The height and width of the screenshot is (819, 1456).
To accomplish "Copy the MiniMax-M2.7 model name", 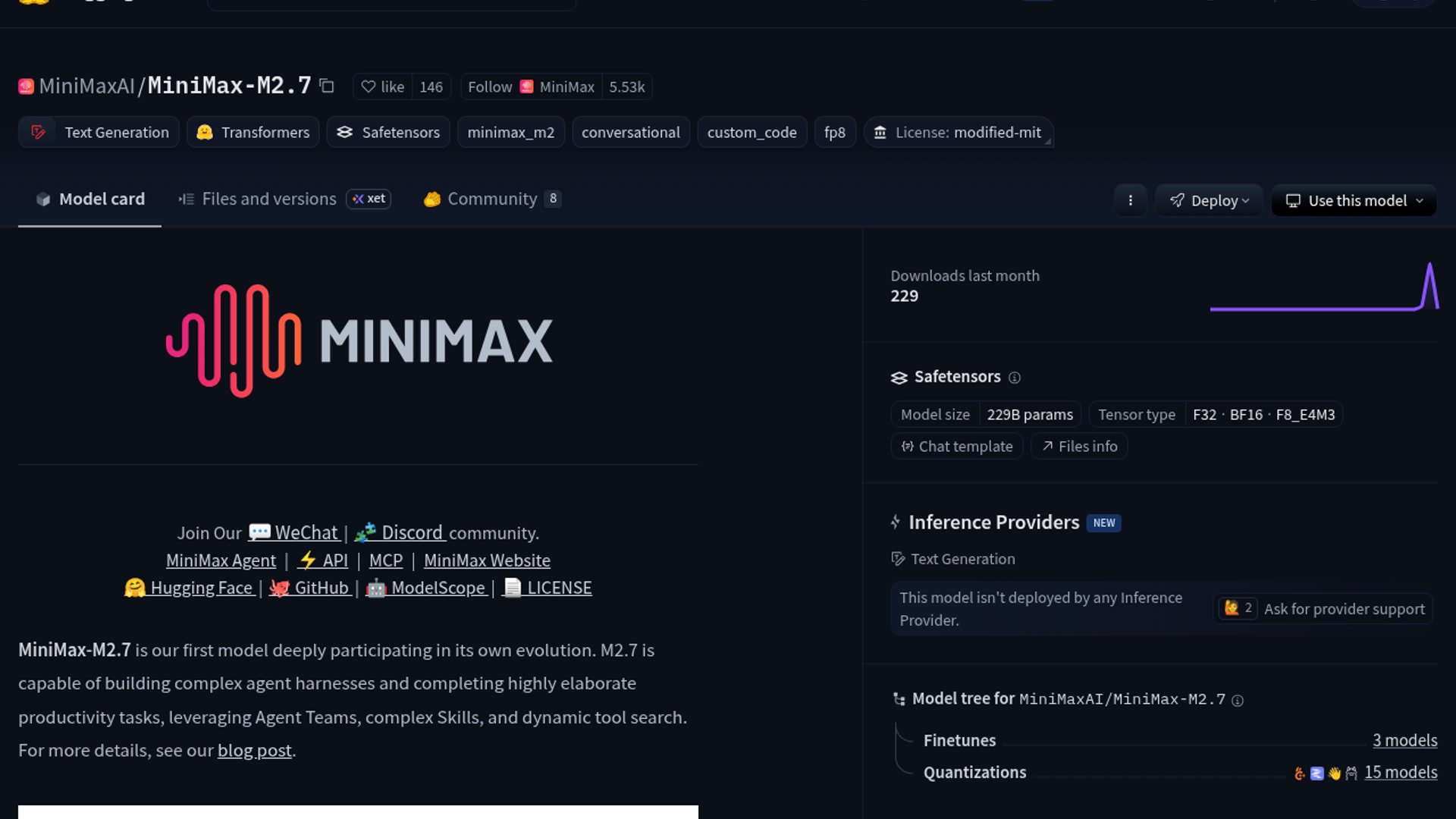I will (326, 86).
